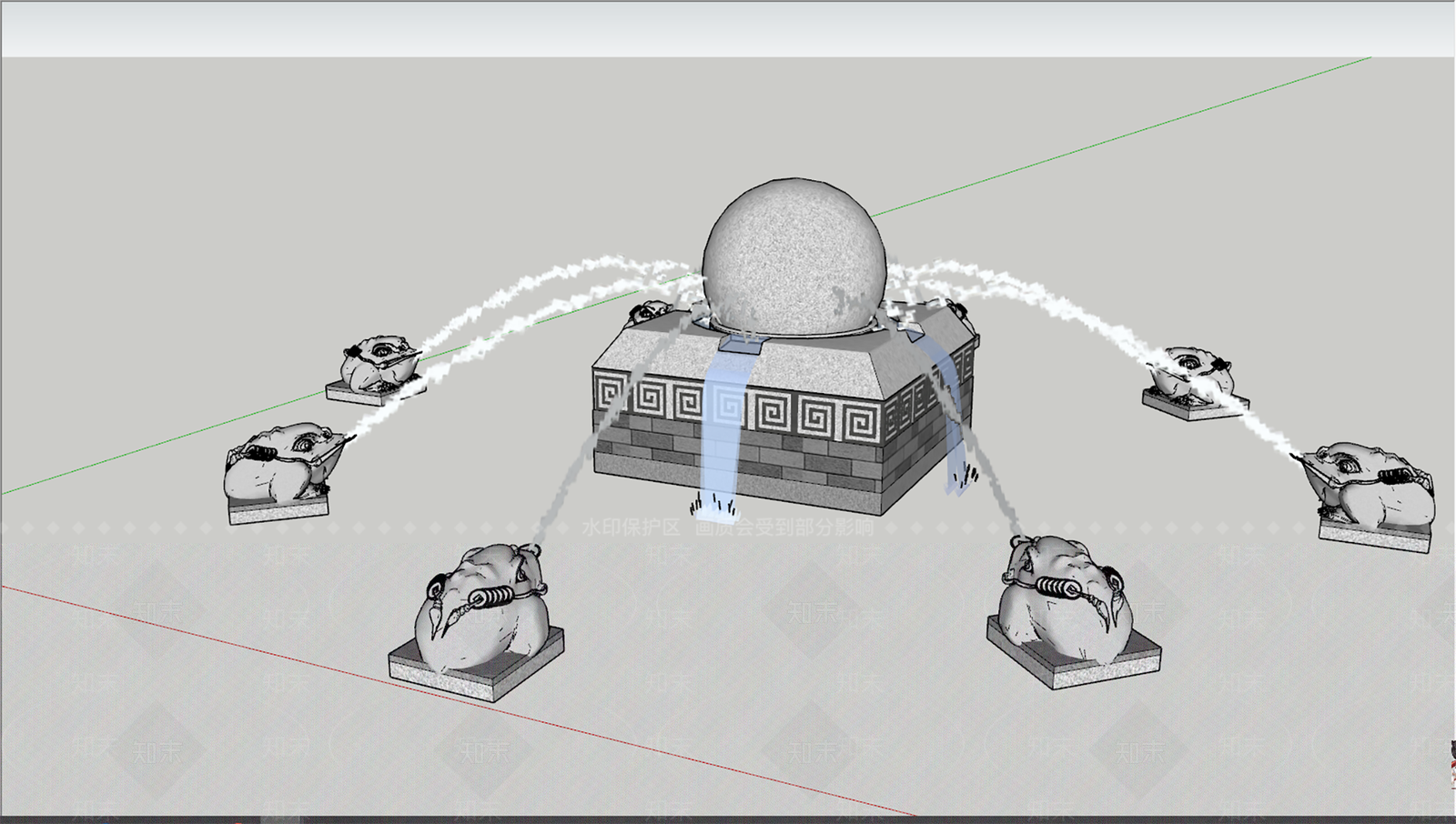
Task: Click the cartoon character icon at the right edge
Action: (1451, 764)
